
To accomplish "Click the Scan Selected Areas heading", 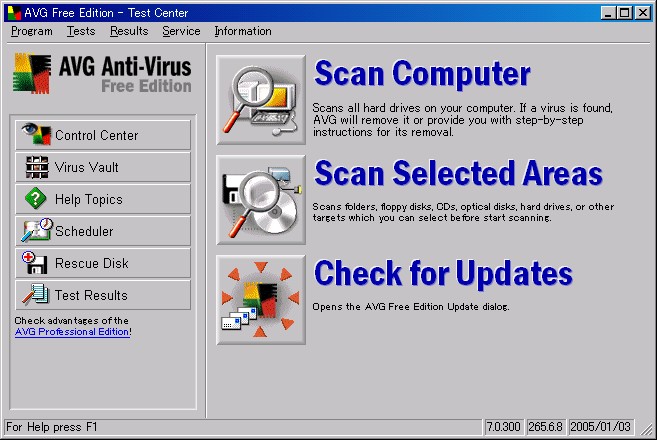I will pos(458,173).
